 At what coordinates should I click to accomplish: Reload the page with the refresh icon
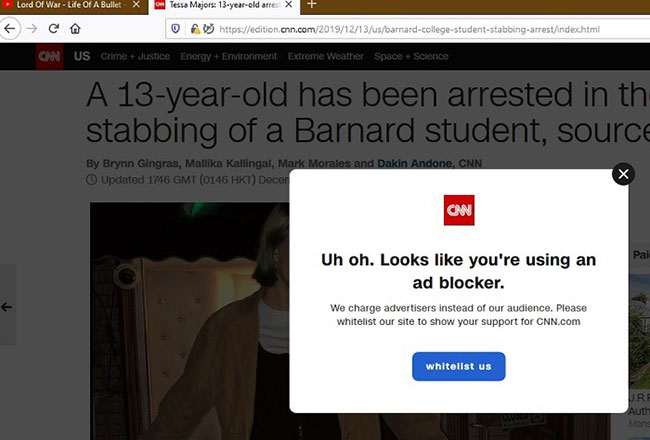tap(53, 29)
